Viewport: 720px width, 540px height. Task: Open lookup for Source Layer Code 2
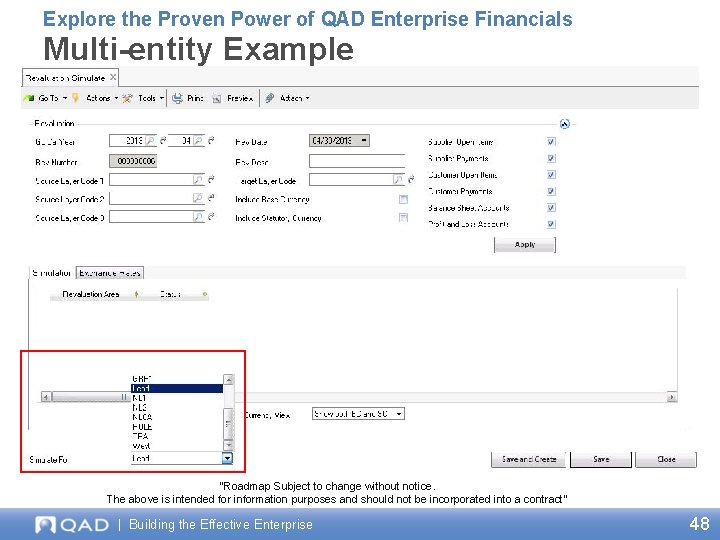[x=198, y=198]
